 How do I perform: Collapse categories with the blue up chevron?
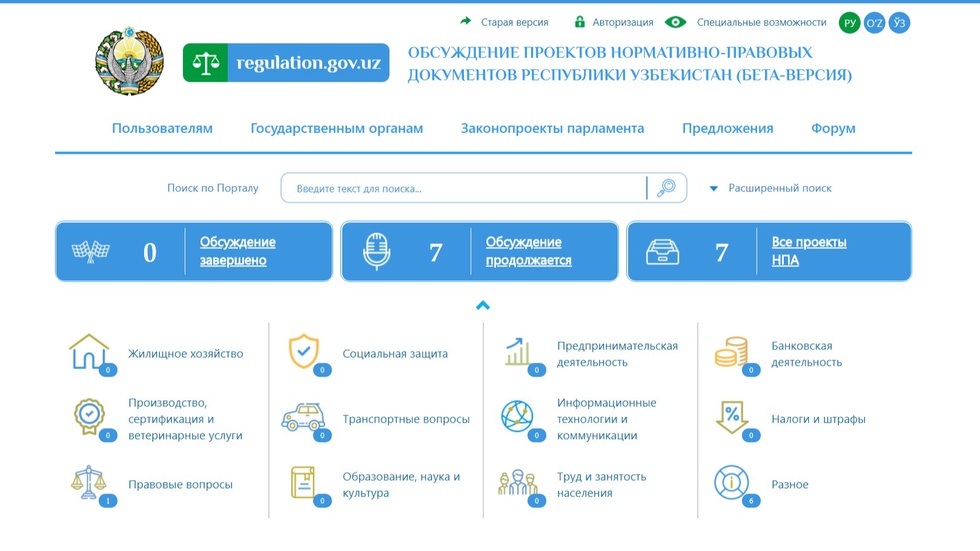483,306
